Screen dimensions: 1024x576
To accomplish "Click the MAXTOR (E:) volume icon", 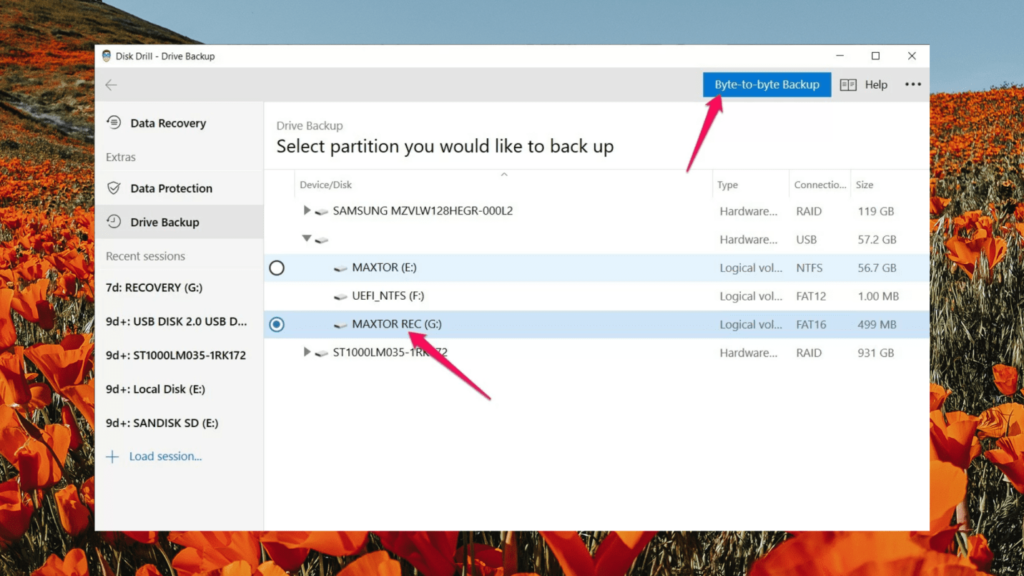I will (340, 268).
